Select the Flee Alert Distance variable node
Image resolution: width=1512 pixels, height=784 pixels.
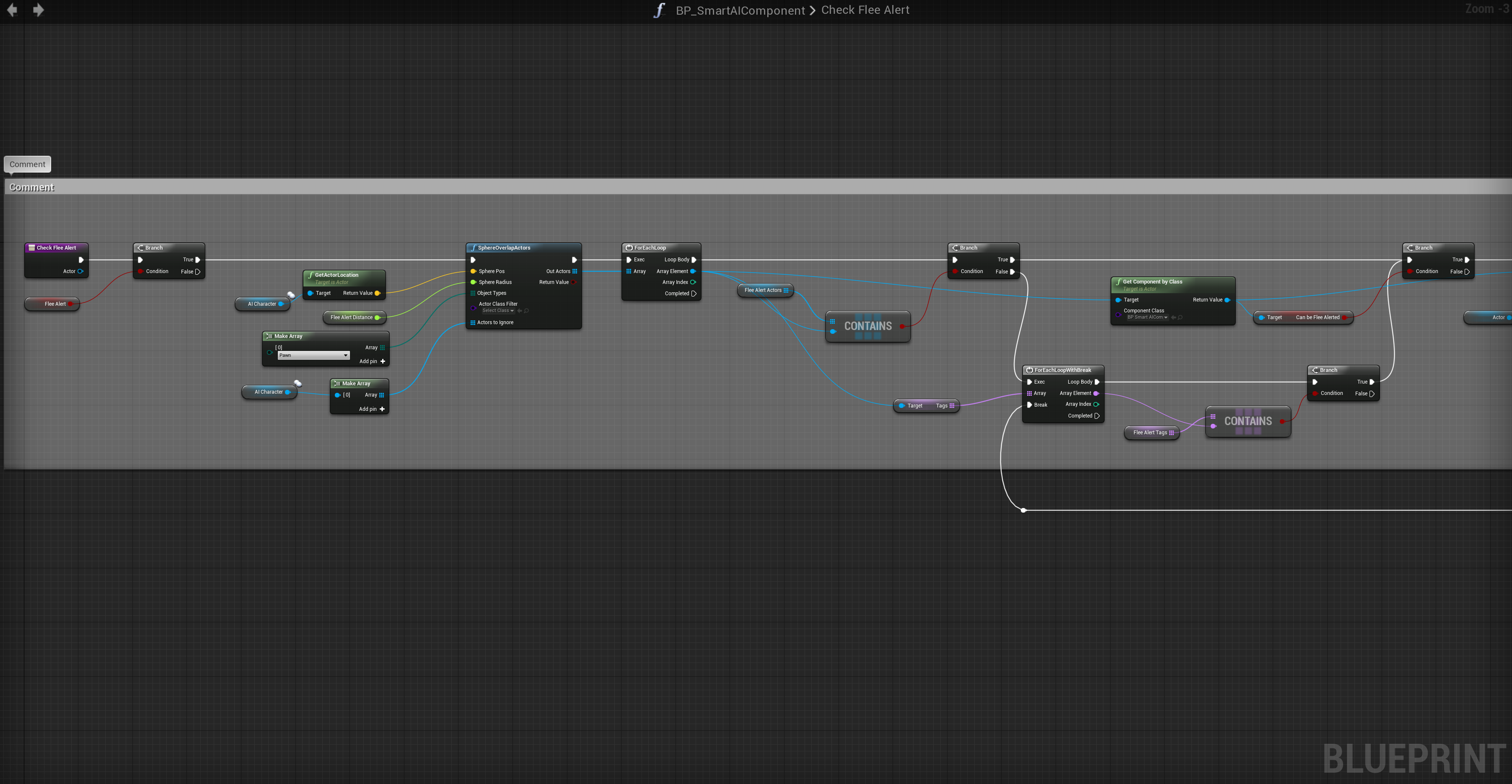pyautogui.click(x=351, y=318)
